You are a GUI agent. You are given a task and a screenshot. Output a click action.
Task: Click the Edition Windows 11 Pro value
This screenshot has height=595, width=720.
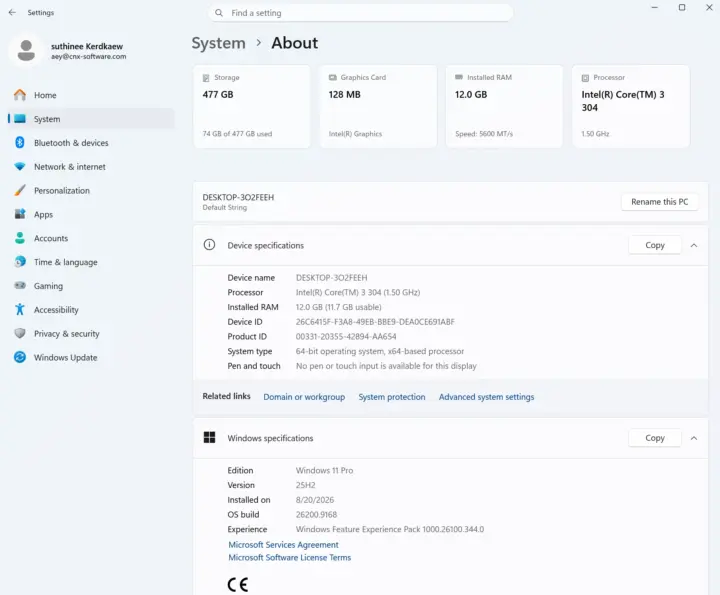(325, 471)
